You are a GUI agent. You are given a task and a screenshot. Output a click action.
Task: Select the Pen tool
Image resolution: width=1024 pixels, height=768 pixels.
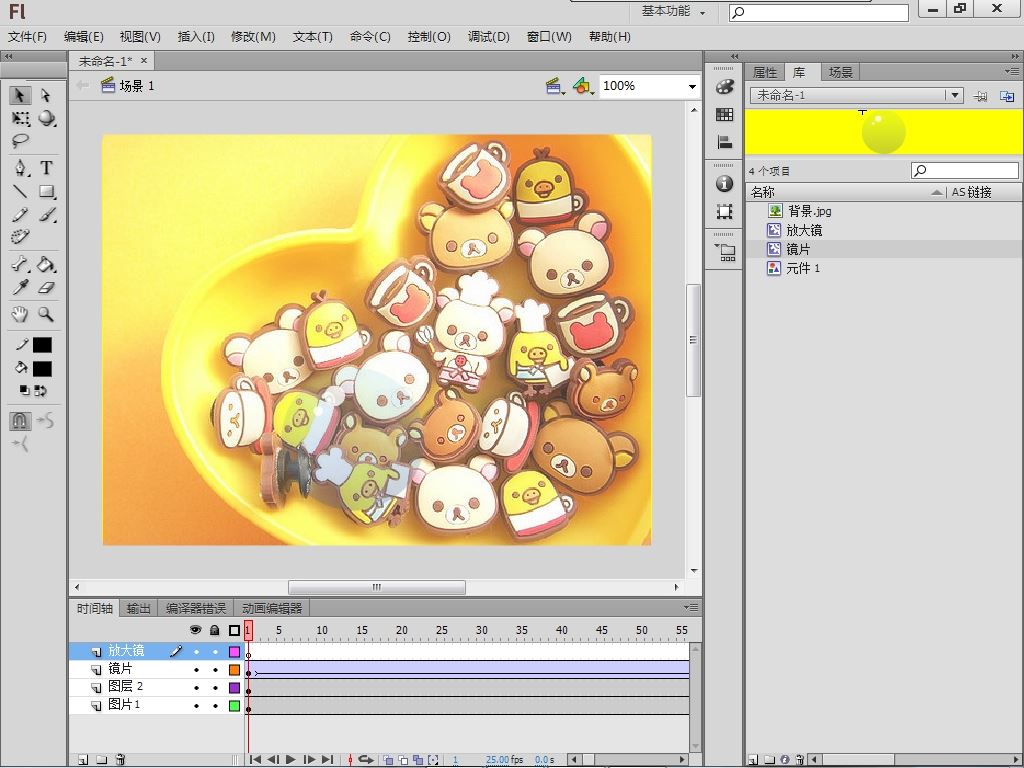tap(20, 168)
